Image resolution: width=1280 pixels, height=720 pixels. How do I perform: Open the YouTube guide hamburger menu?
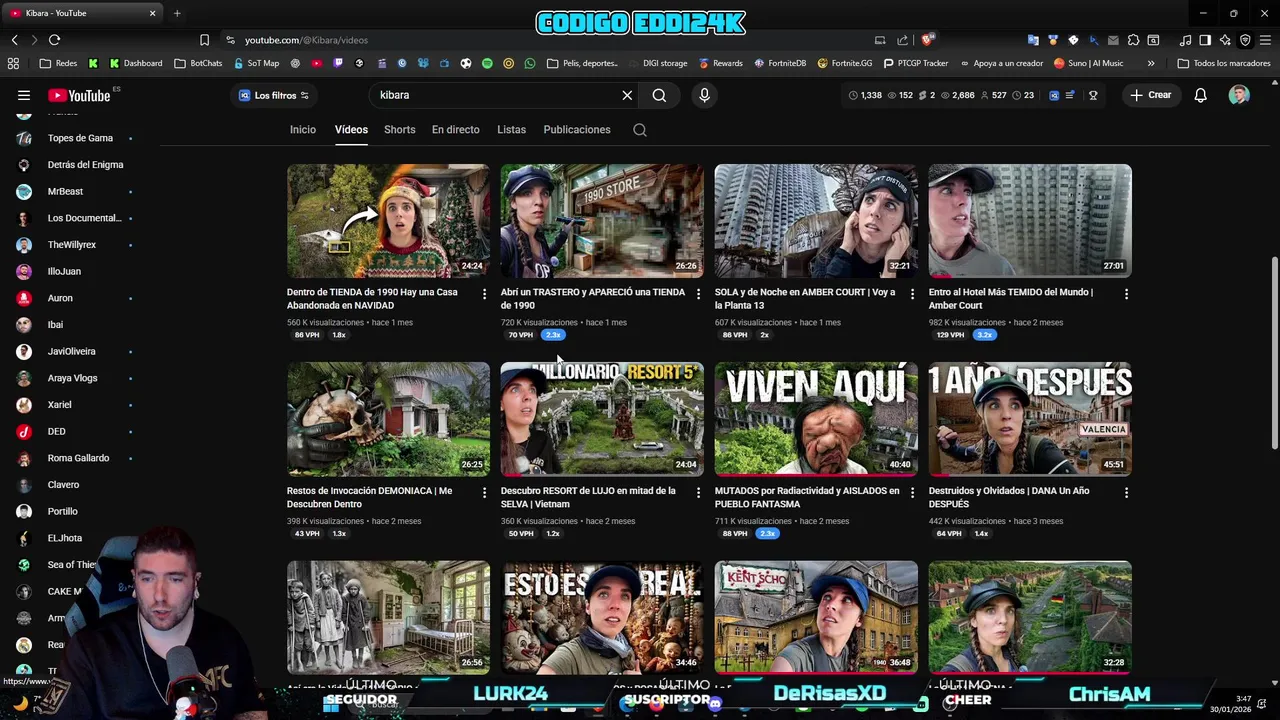[23, 95]
